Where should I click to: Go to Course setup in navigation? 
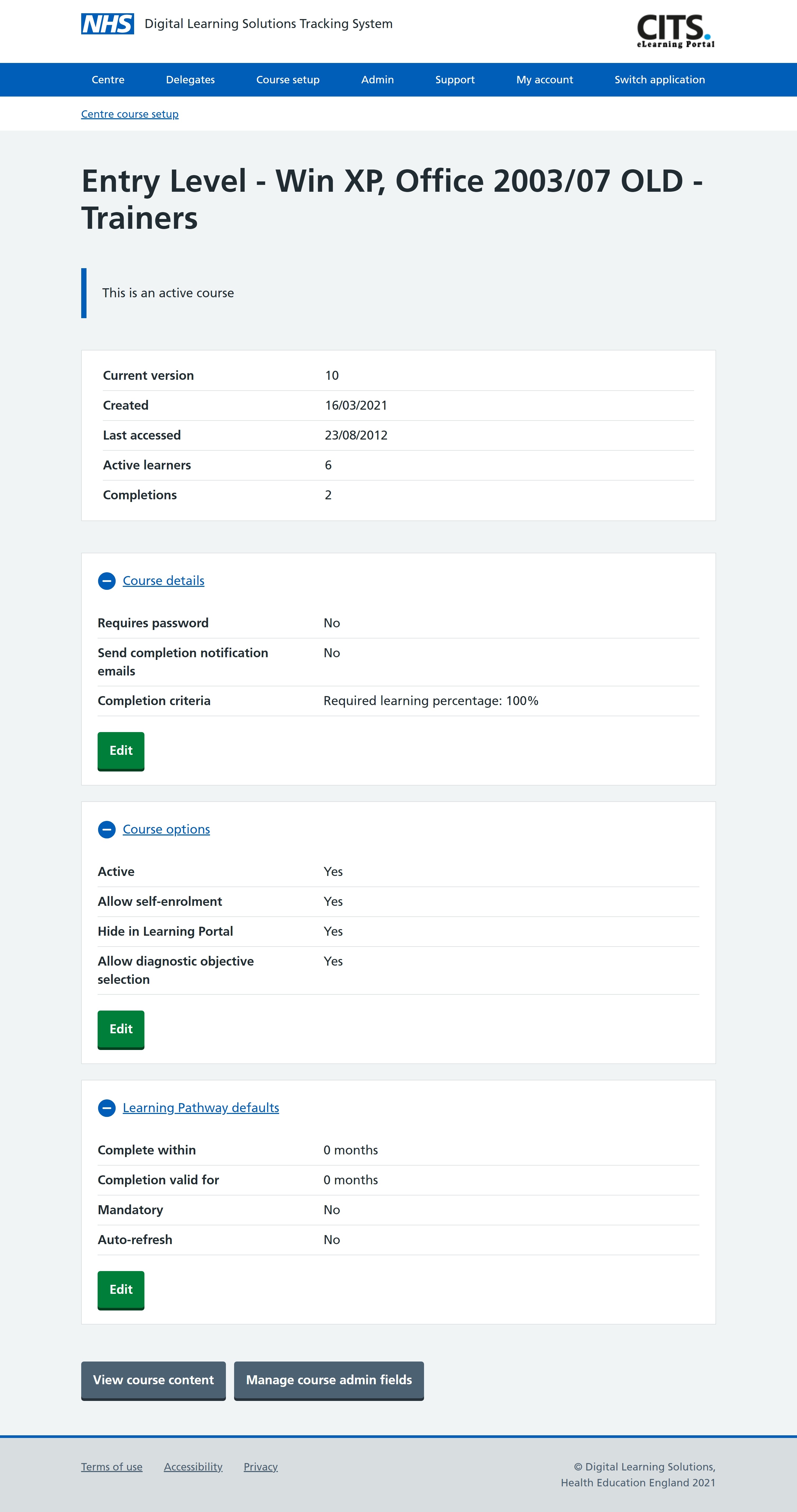[288, 80]
